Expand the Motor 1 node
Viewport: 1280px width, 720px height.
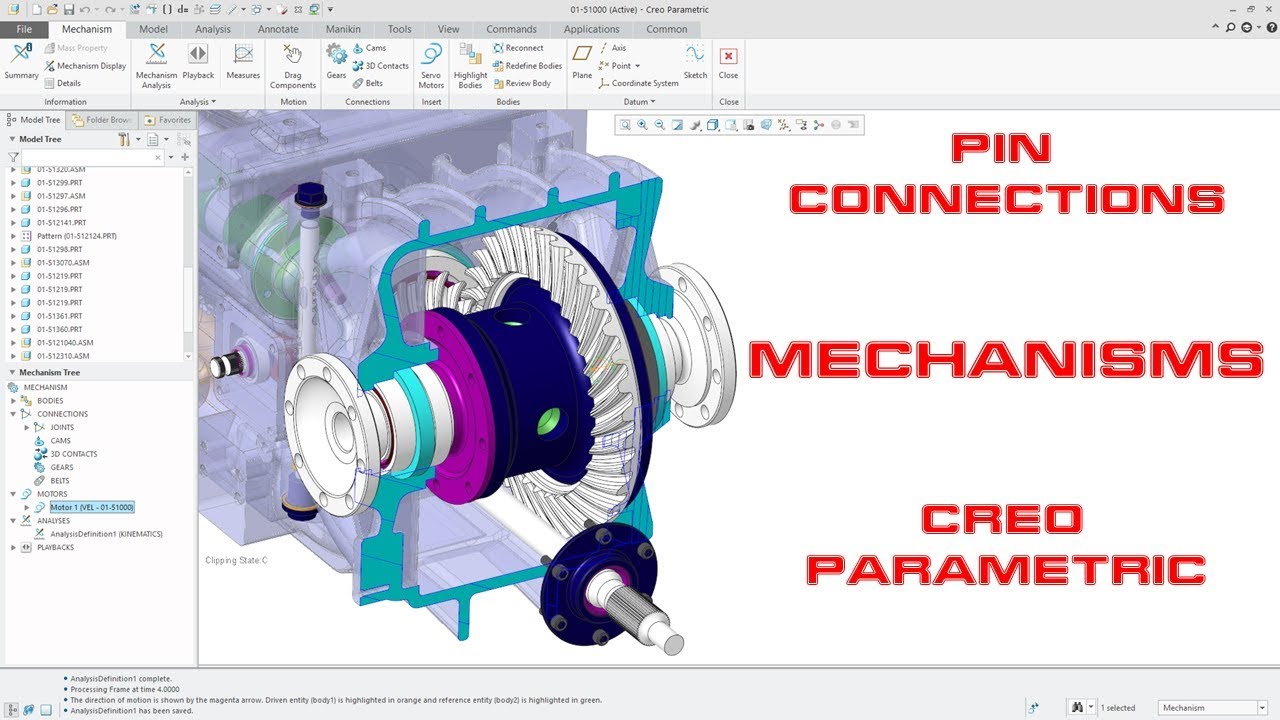pos(27,508)
